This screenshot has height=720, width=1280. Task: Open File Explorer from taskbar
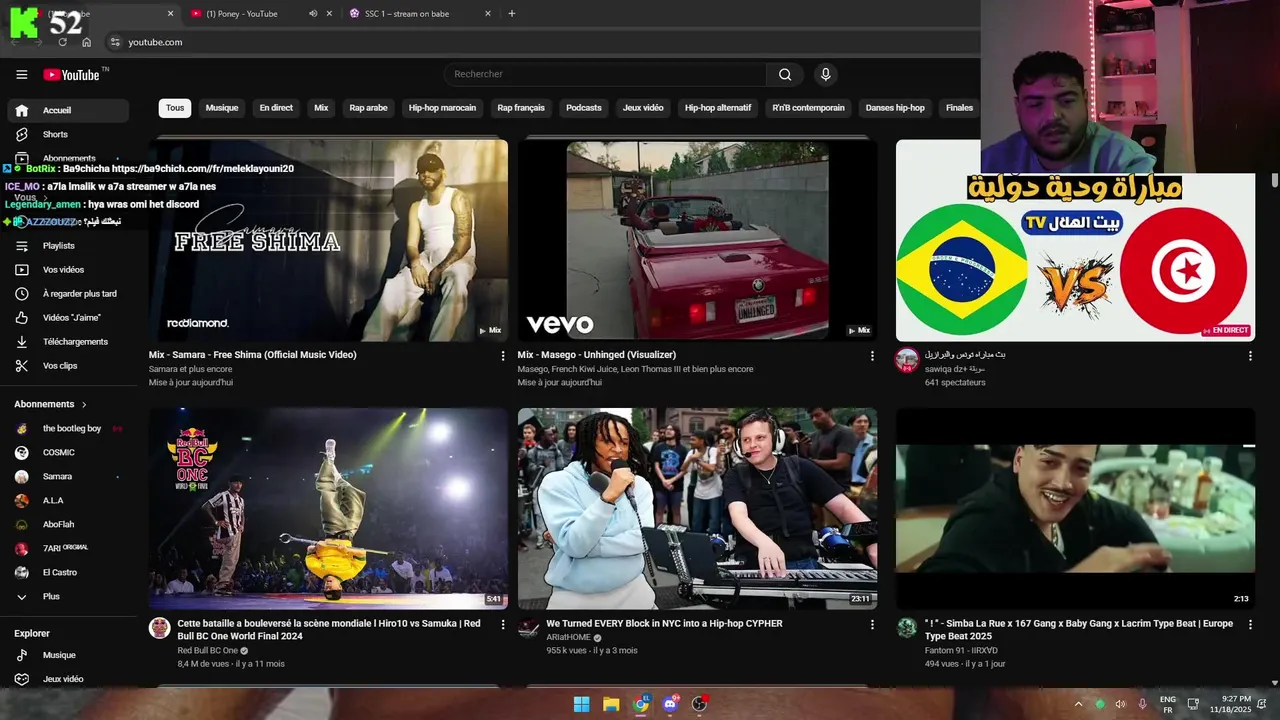point(611,704)
